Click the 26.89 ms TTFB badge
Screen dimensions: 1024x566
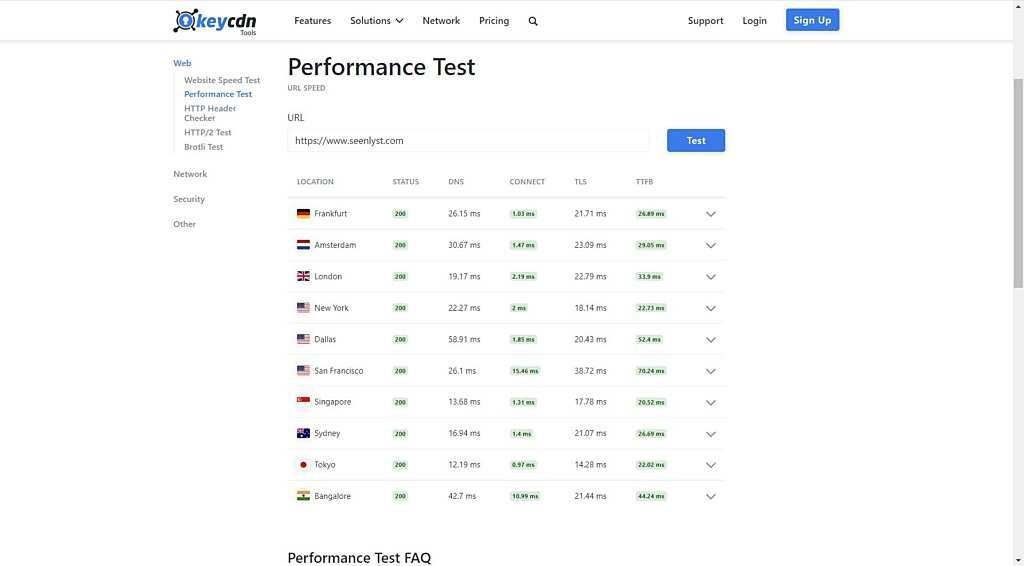pos(651,214)
